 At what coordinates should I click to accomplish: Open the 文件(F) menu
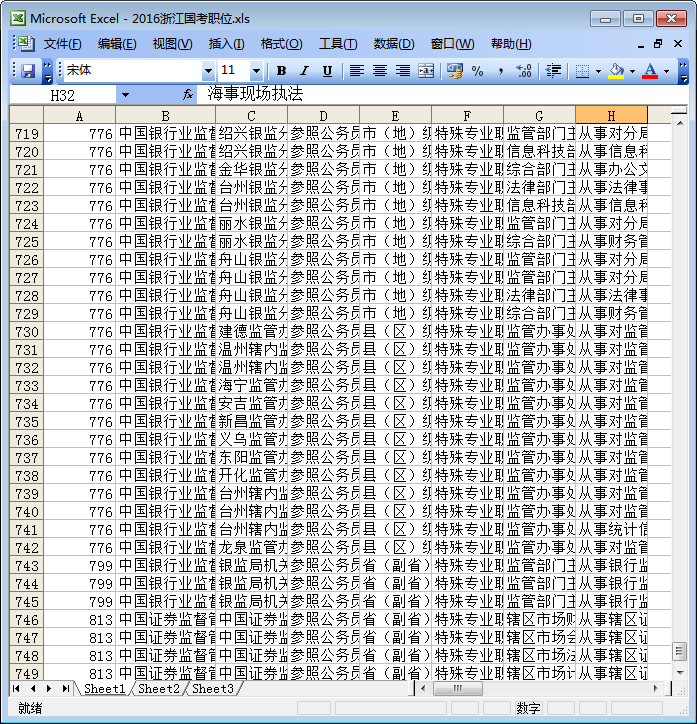point(62,44)
